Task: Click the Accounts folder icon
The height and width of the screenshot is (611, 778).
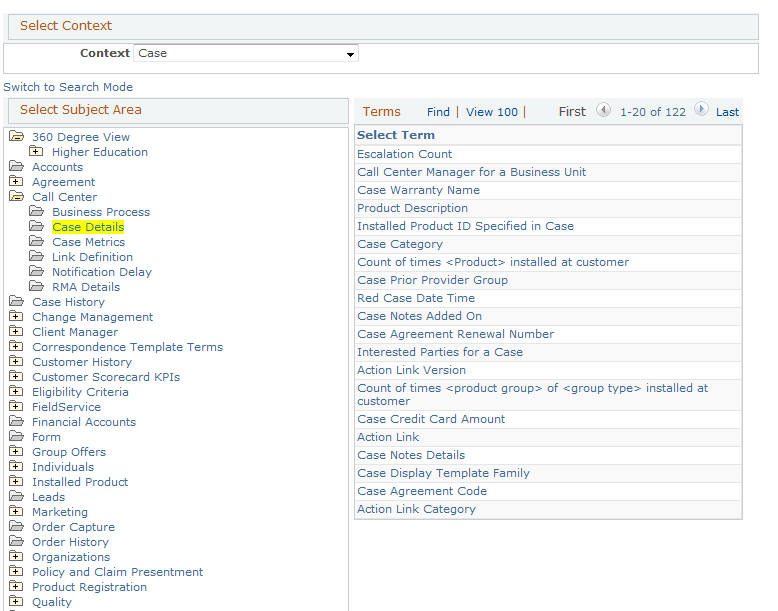Action: 16,166
